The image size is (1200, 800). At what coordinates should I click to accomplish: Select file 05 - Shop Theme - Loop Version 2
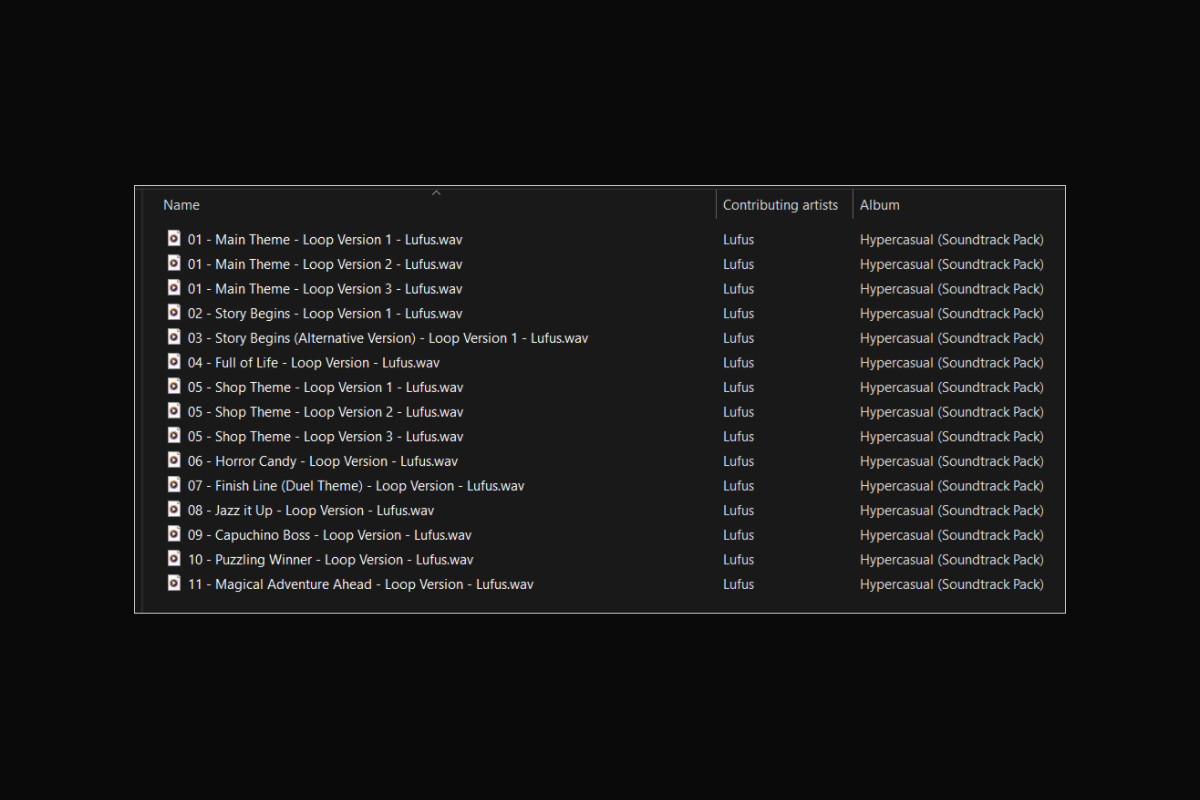point(326,412)
